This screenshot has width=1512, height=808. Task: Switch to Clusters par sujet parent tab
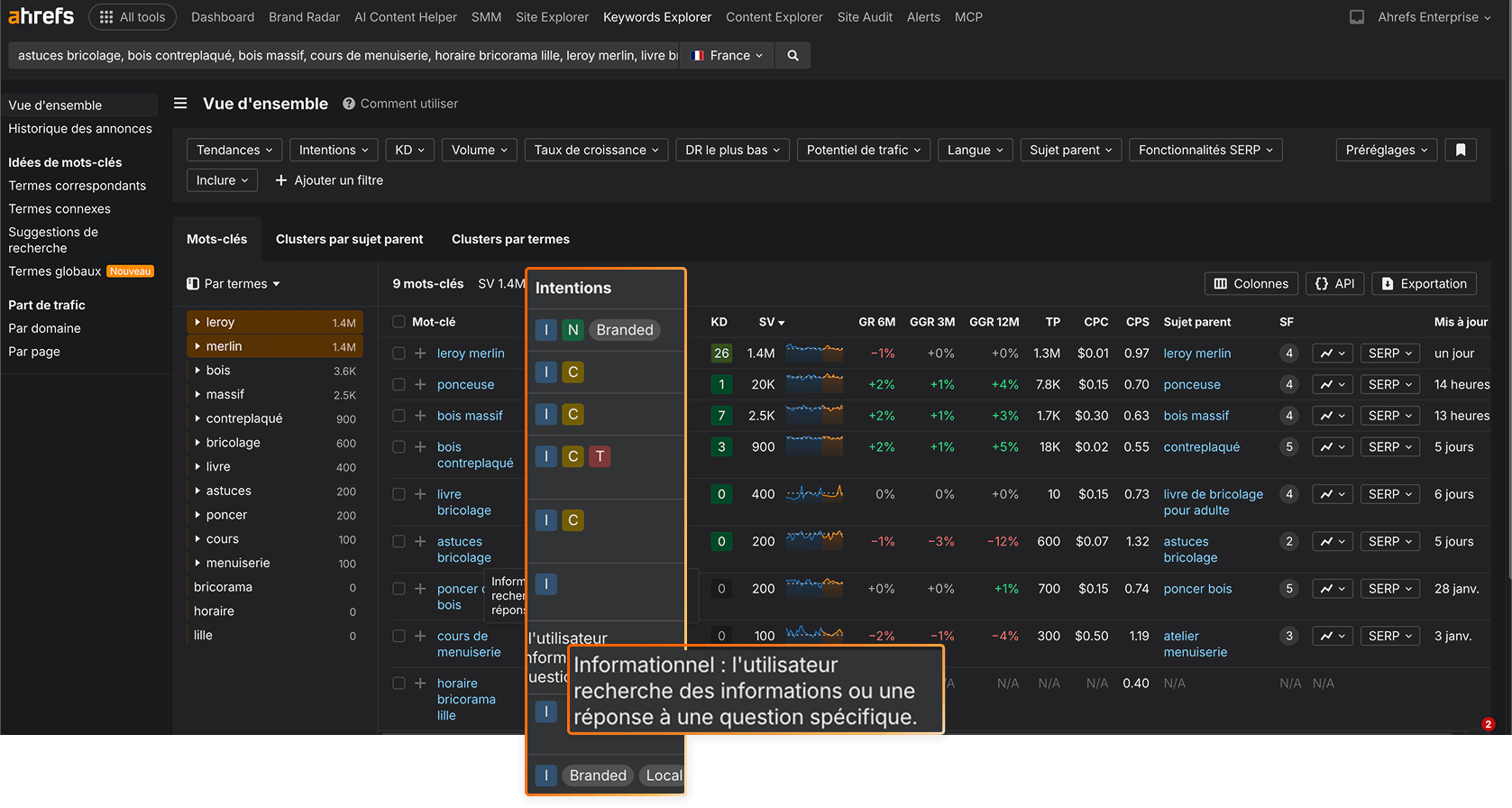tap(349, 239)
